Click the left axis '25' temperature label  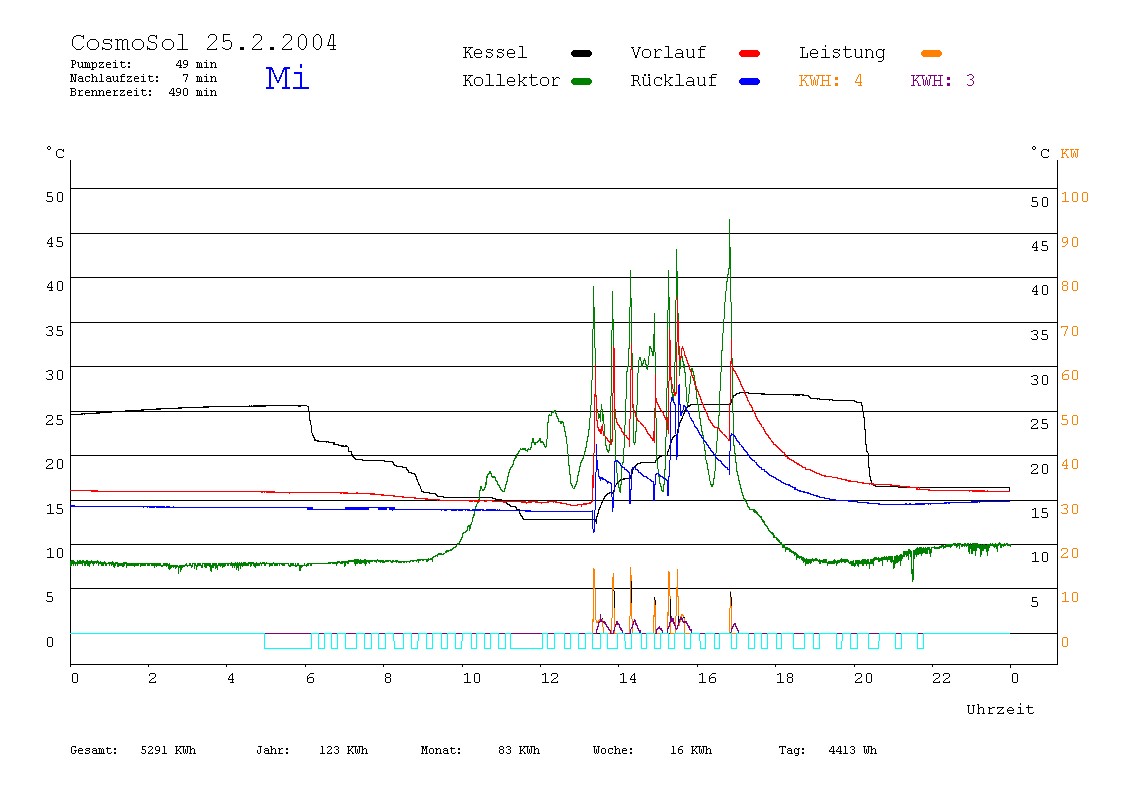[55, 420]
